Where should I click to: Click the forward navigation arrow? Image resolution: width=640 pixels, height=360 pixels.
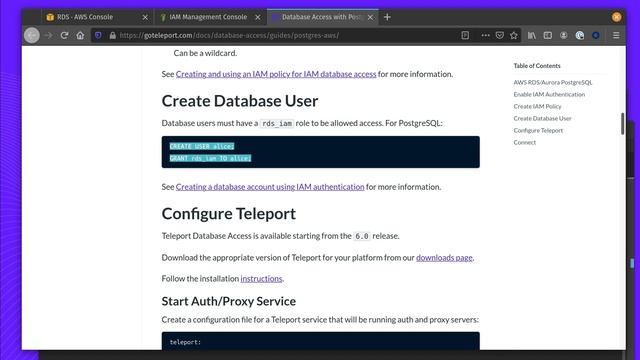pyautogui.click(x=49, y=35)
